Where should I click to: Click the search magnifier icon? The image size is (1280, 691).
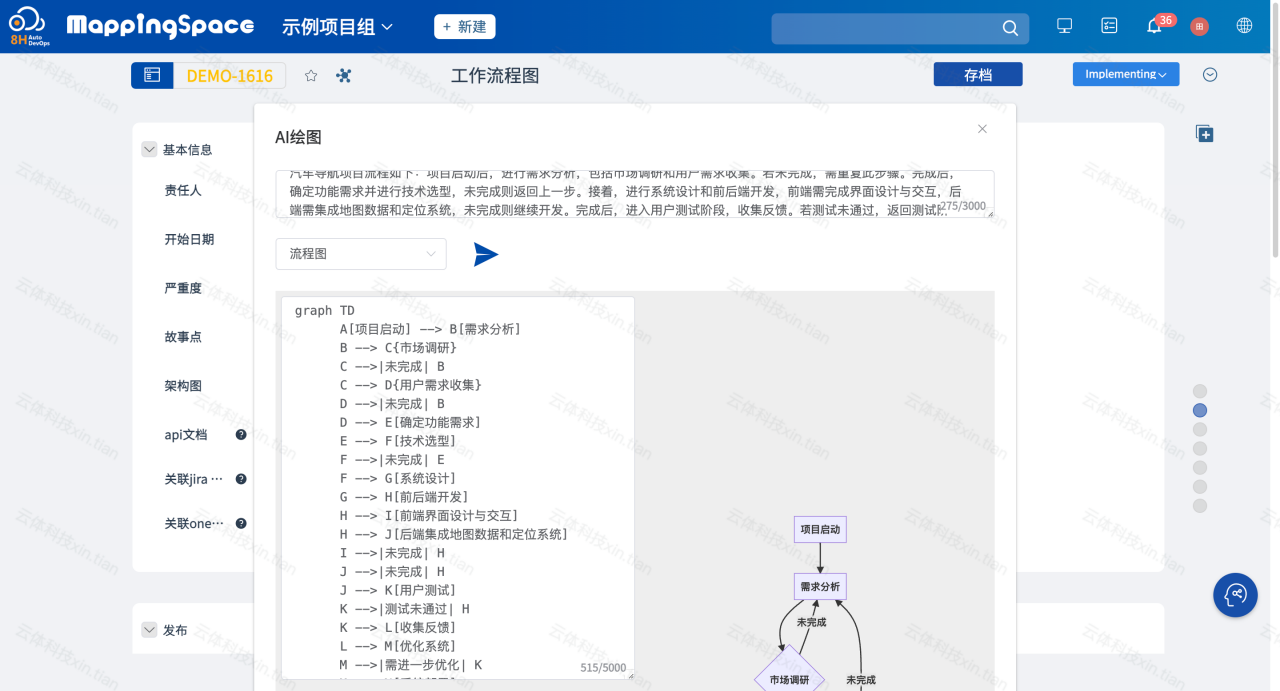coord(1010,28)
